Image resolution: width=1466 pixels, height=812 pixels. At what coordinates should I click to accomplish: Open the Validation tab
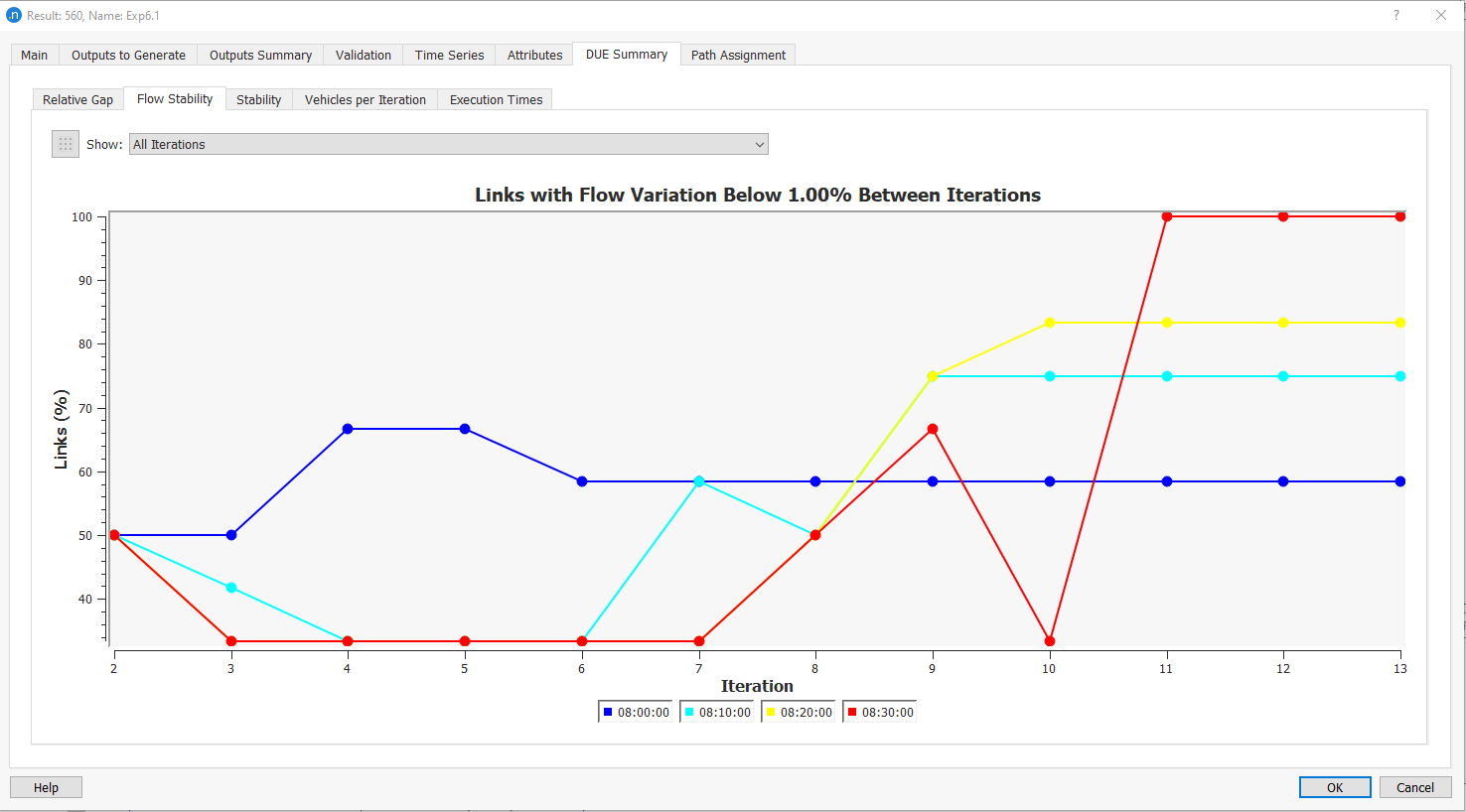click(x=363, y=55)
